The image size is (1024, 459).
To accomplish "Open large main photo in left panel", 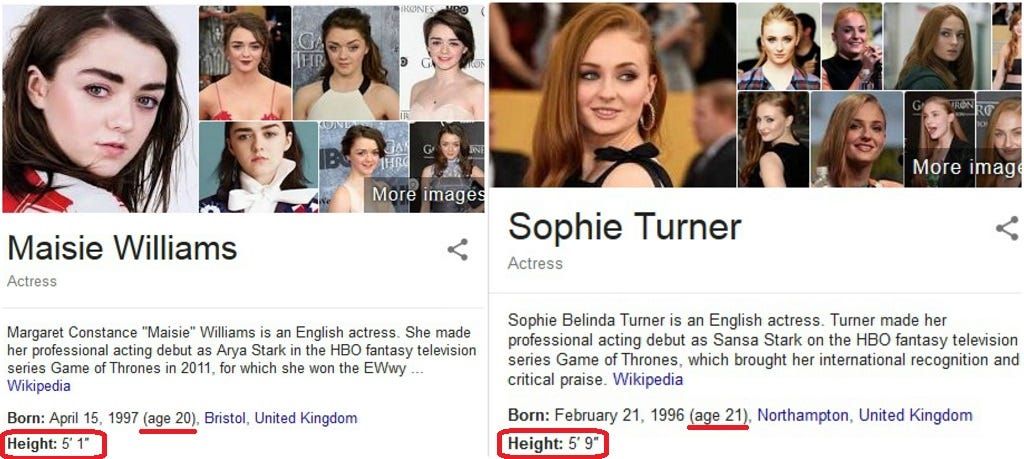I will point(100,109).
